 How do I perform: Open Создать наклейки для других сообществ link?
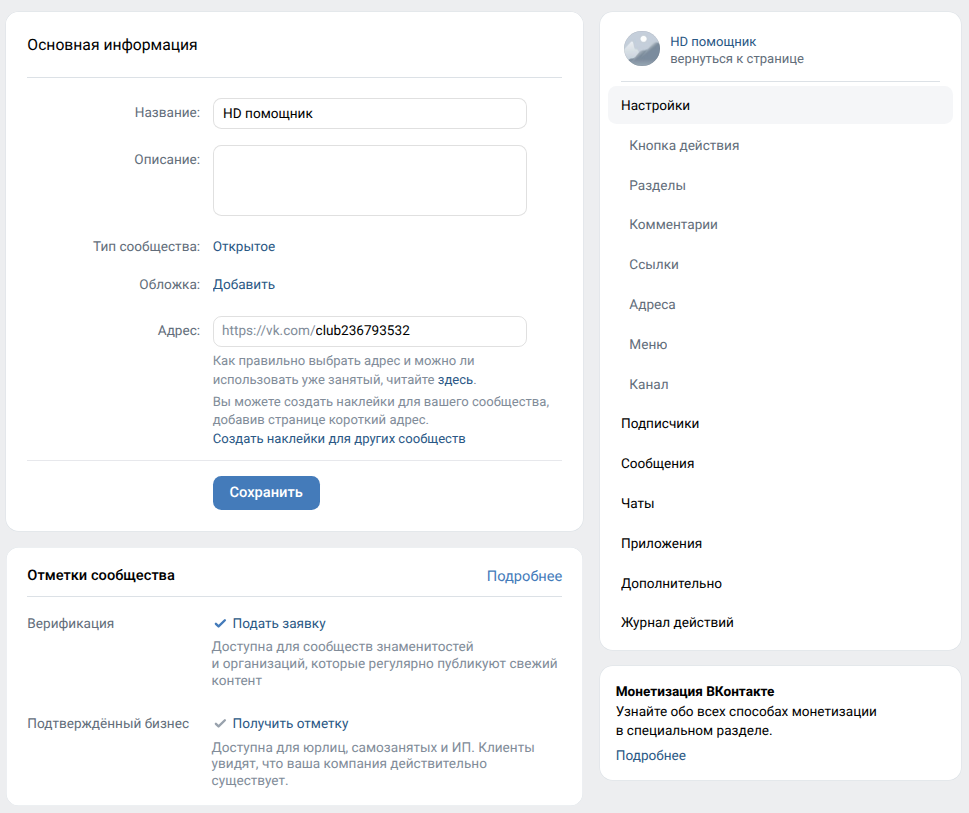click(x=339, y=439)
